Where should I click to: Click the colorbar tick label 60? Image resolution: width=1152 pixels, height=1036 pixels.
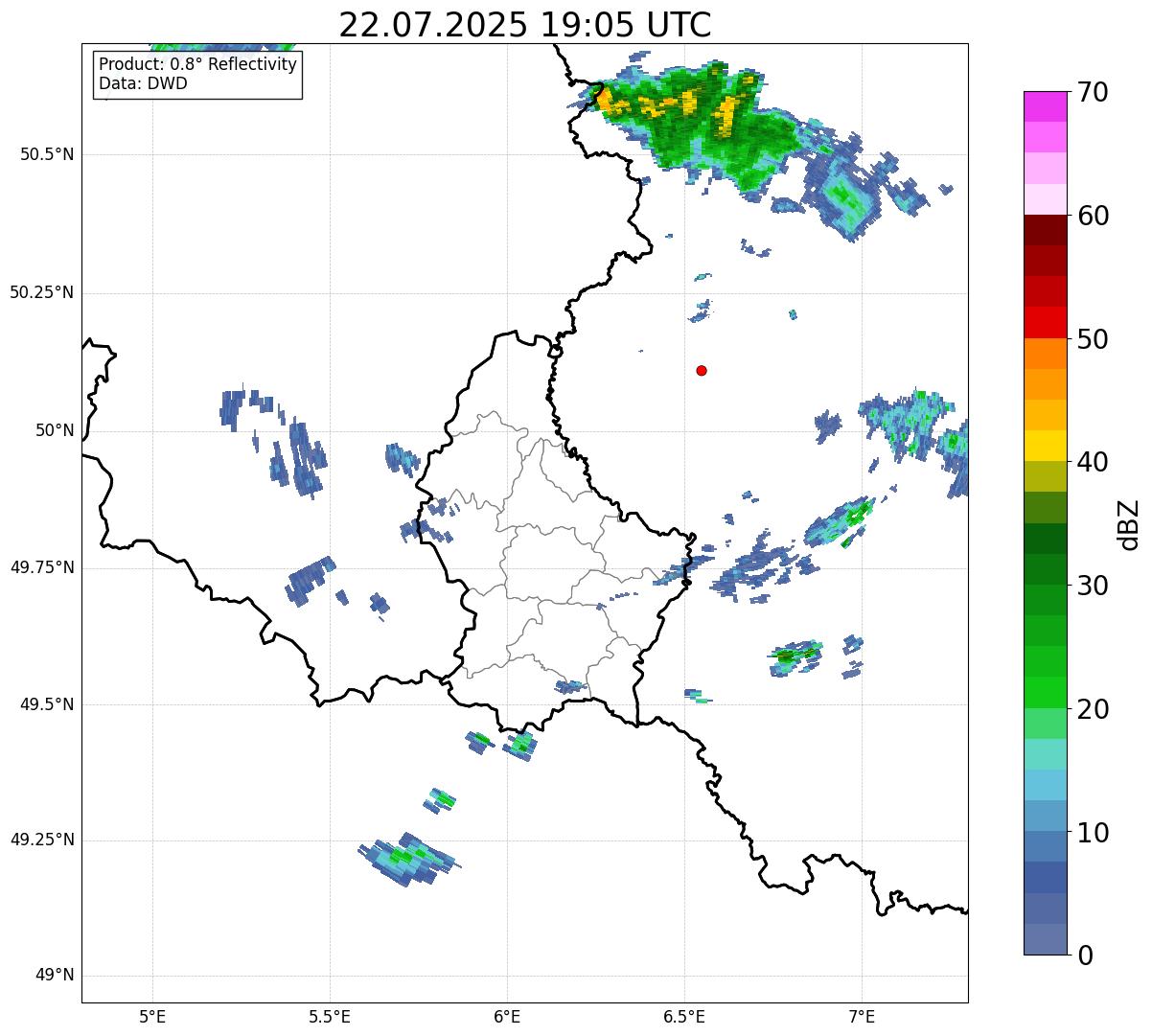(1093, 216)
